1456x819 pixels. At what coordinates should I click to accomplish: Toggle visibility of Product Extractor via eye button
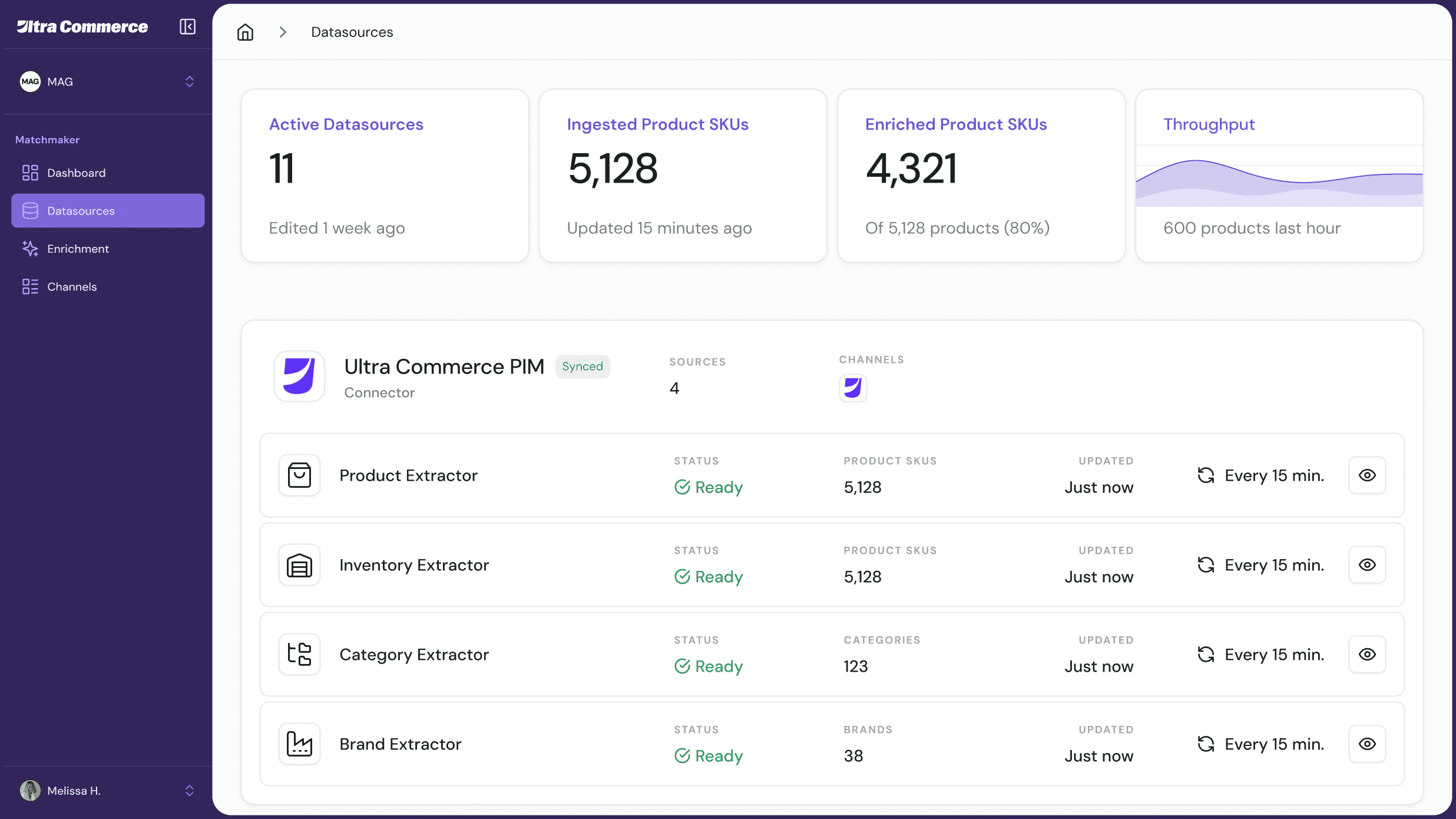1367,475
